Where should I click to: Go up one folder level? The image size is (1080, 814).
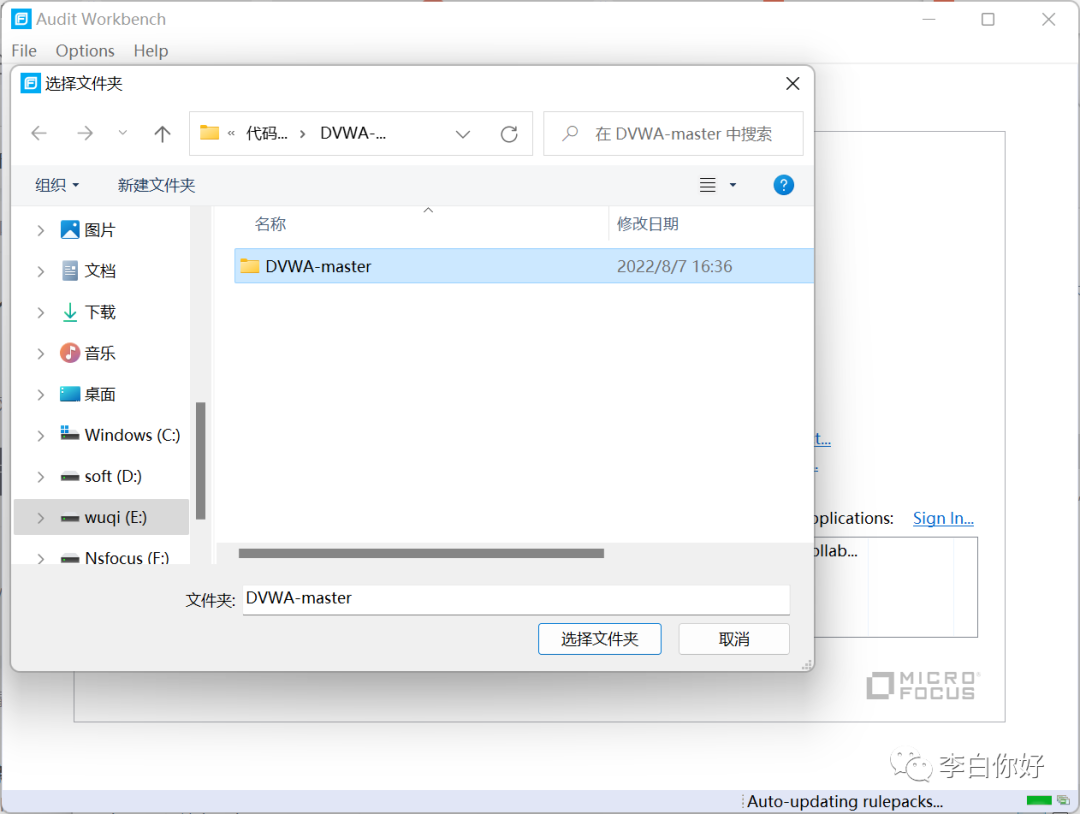(163, 133)
